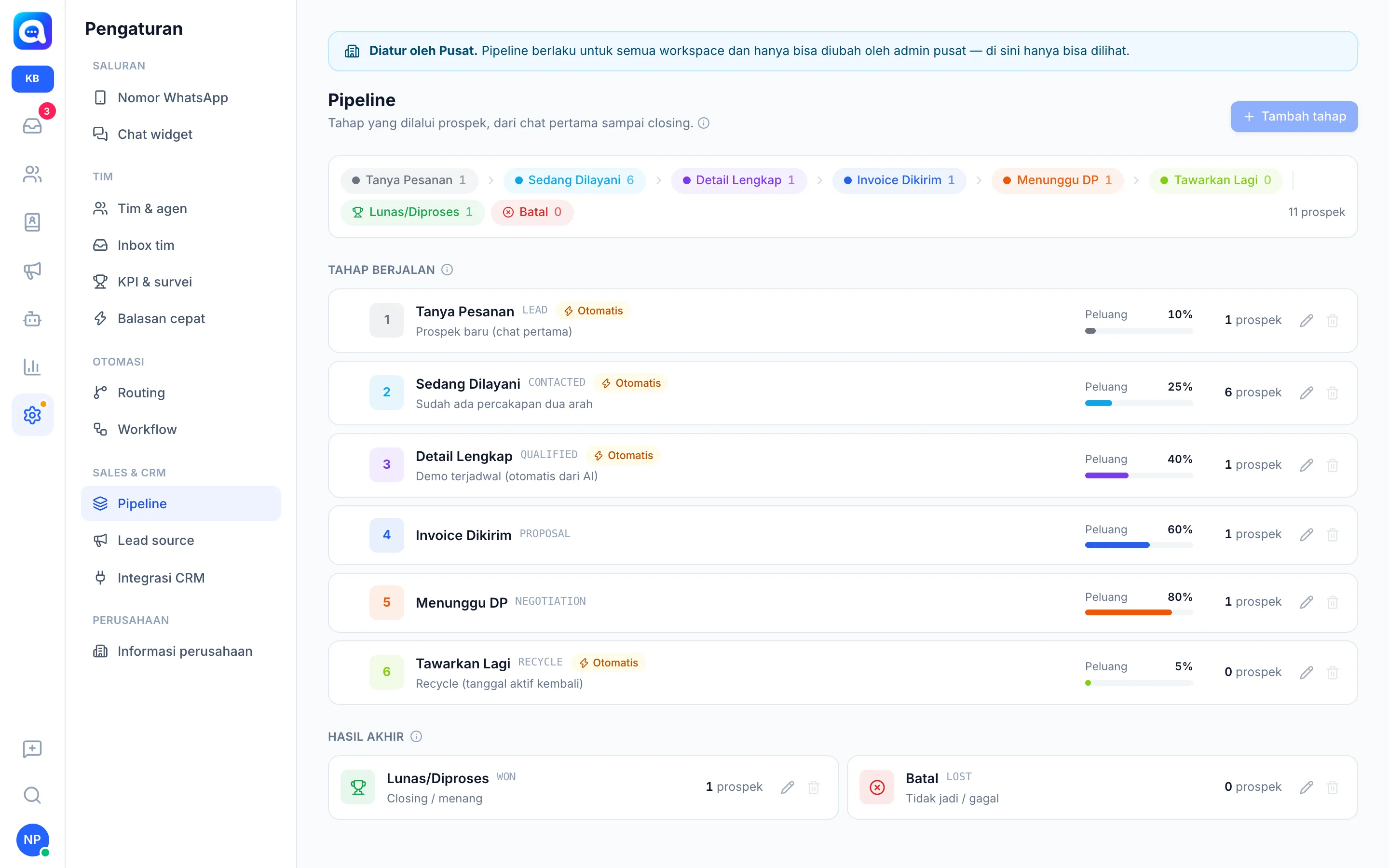Click the Menunggu DP stage chip

point(1057,180)
